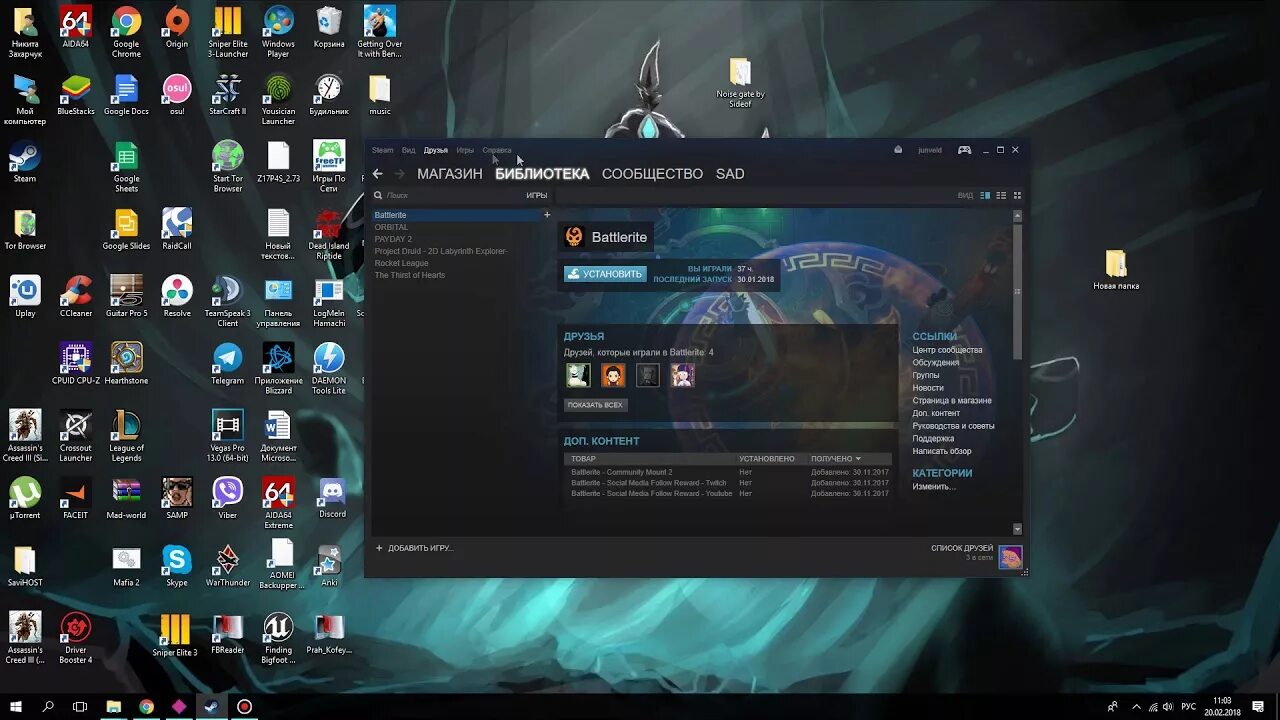Screen dimensions: 1280x720
Task: Open the Страница в магазине link
Action: click(x=952, y=401)
